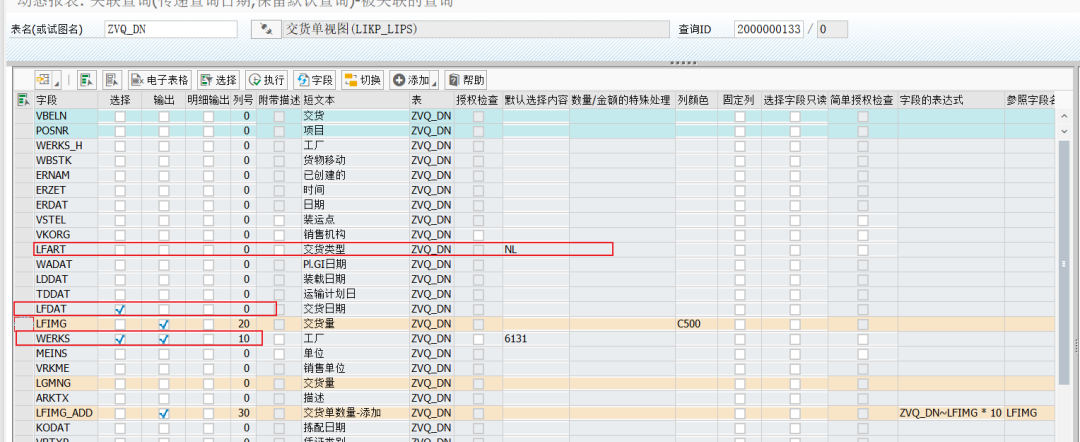Select the WERKS_H field cell
Viewport: 1080px width, 442px height.
point(65,145)
